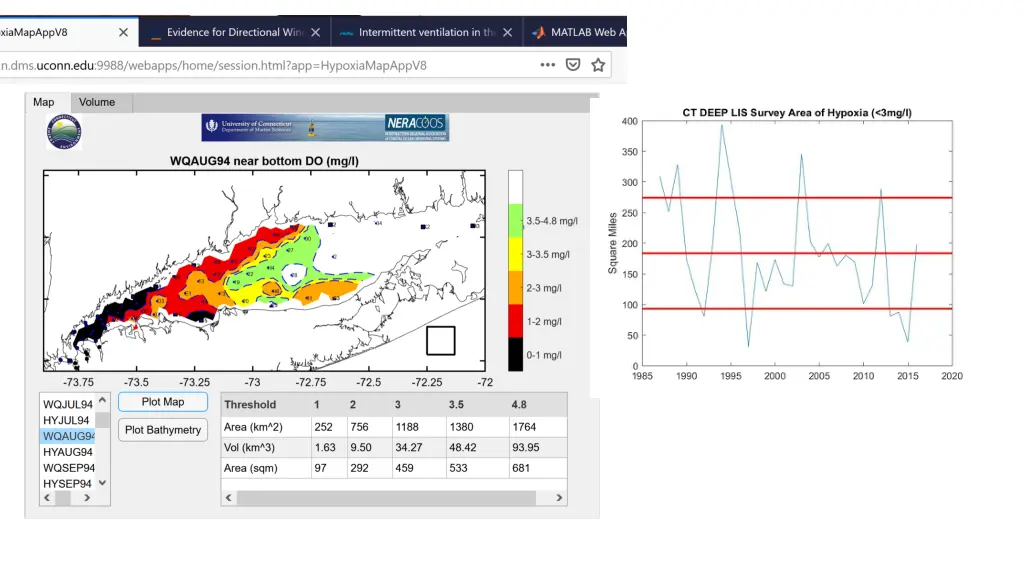Click table cell value 1188
The width and height of the screenshot is (1024, 576).
point(407,426)
